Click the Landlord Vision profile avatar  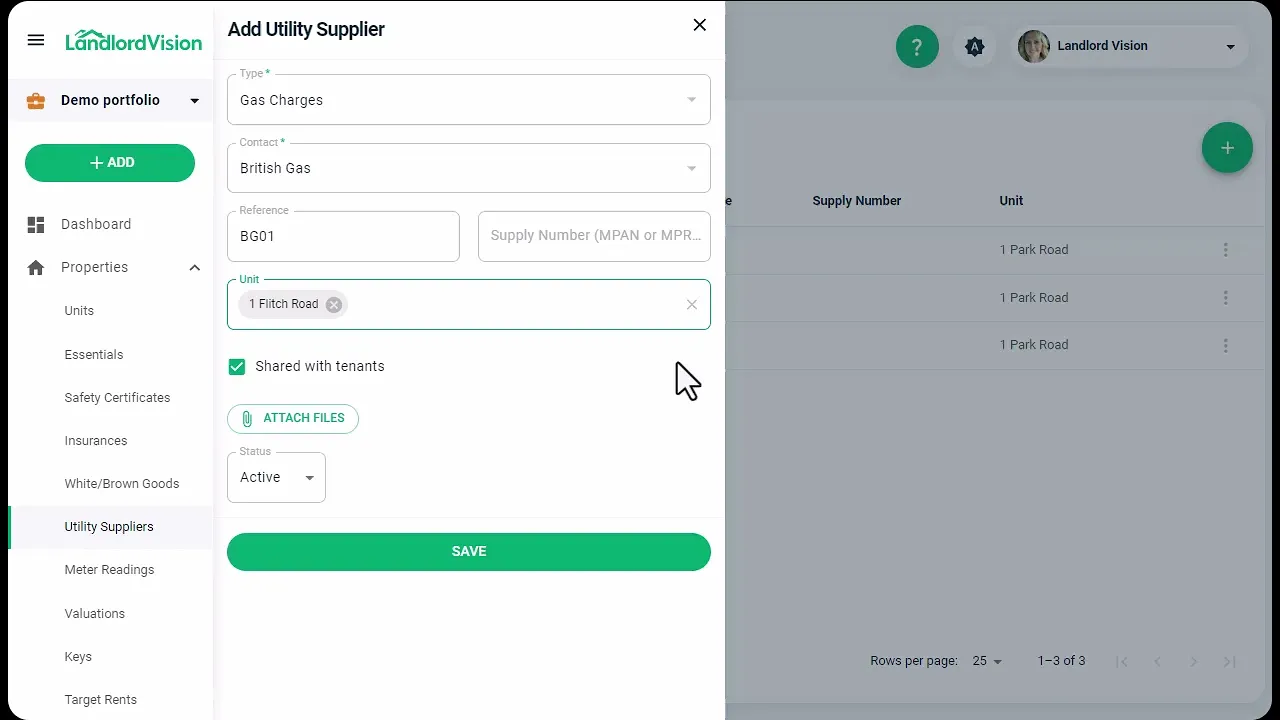tap(1034, 46)
